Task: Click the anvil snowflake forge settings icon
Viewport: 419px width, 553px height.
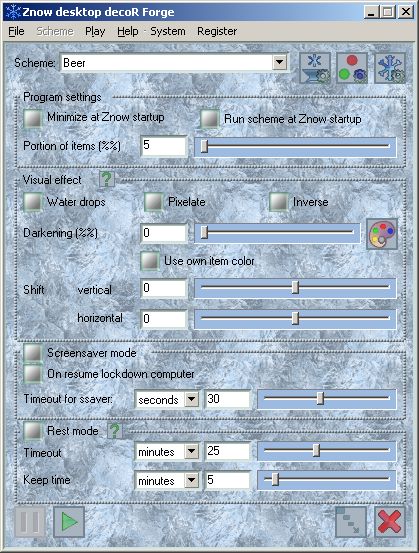Action: point(315,68)
